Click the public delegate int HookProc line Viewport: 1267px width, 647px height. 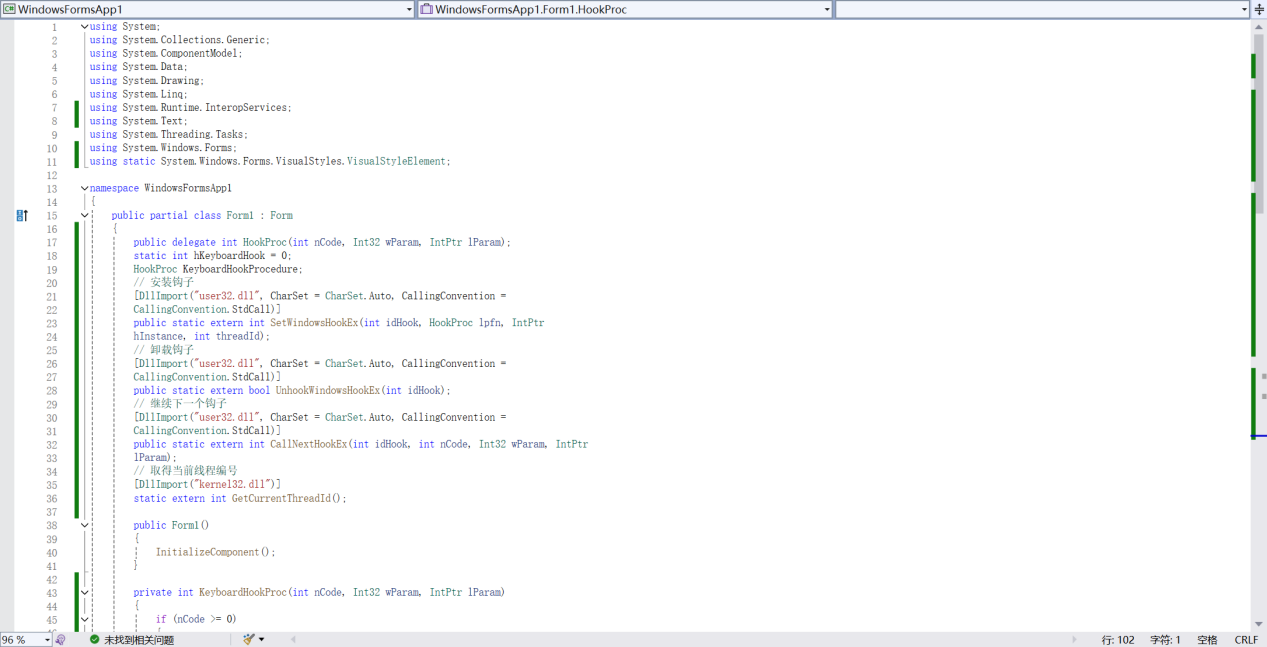[x=322, y=242]
